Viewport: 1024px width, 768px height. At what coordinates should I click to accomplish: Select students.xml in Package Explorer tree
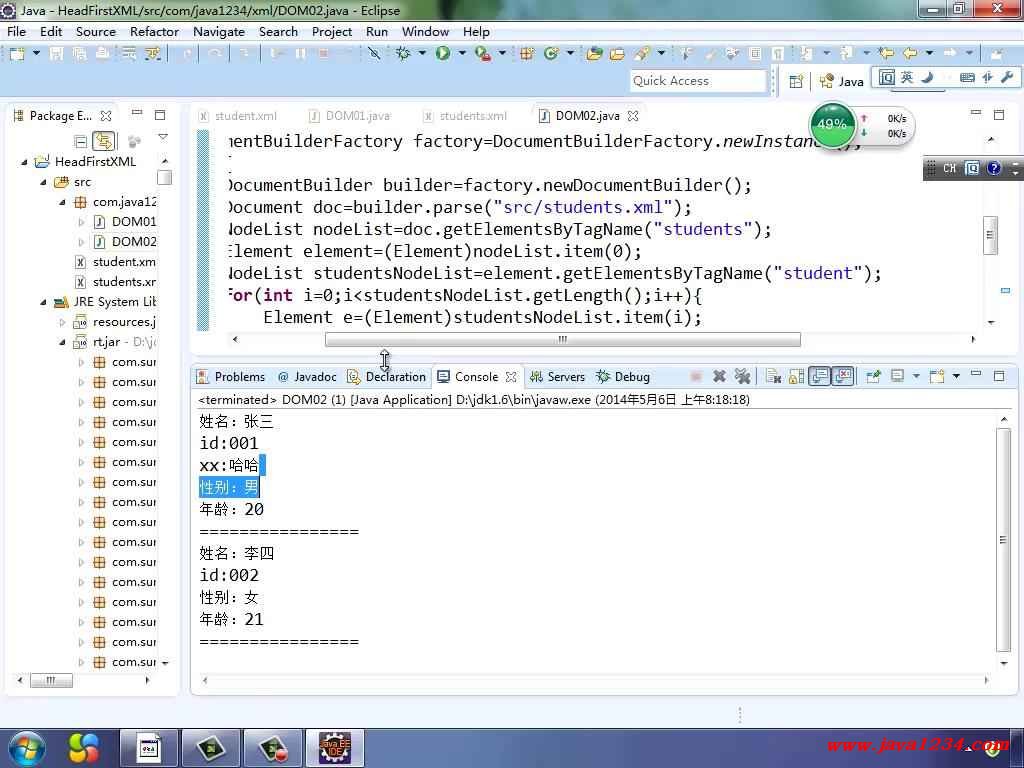click(x=115, y=282)
